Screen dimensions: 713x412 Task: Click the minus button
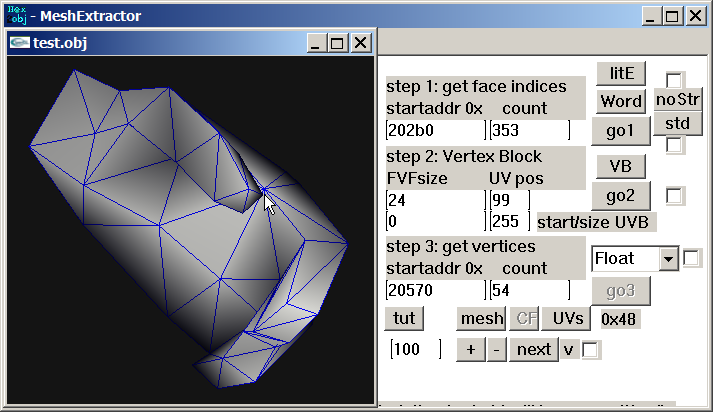click(496, 349)
